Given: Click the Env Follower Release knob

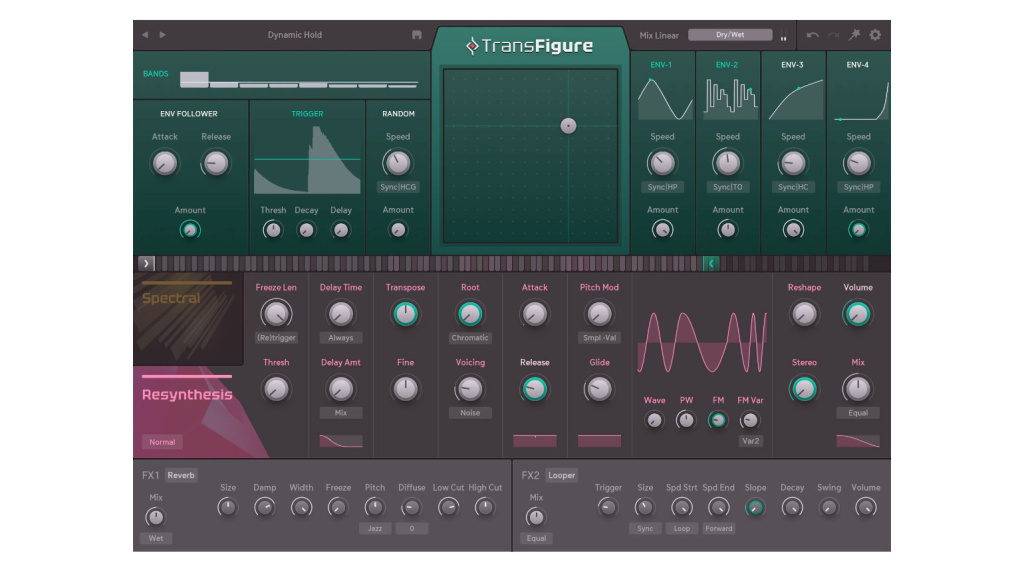Looking at the screenshot, I should coord(216,163).
